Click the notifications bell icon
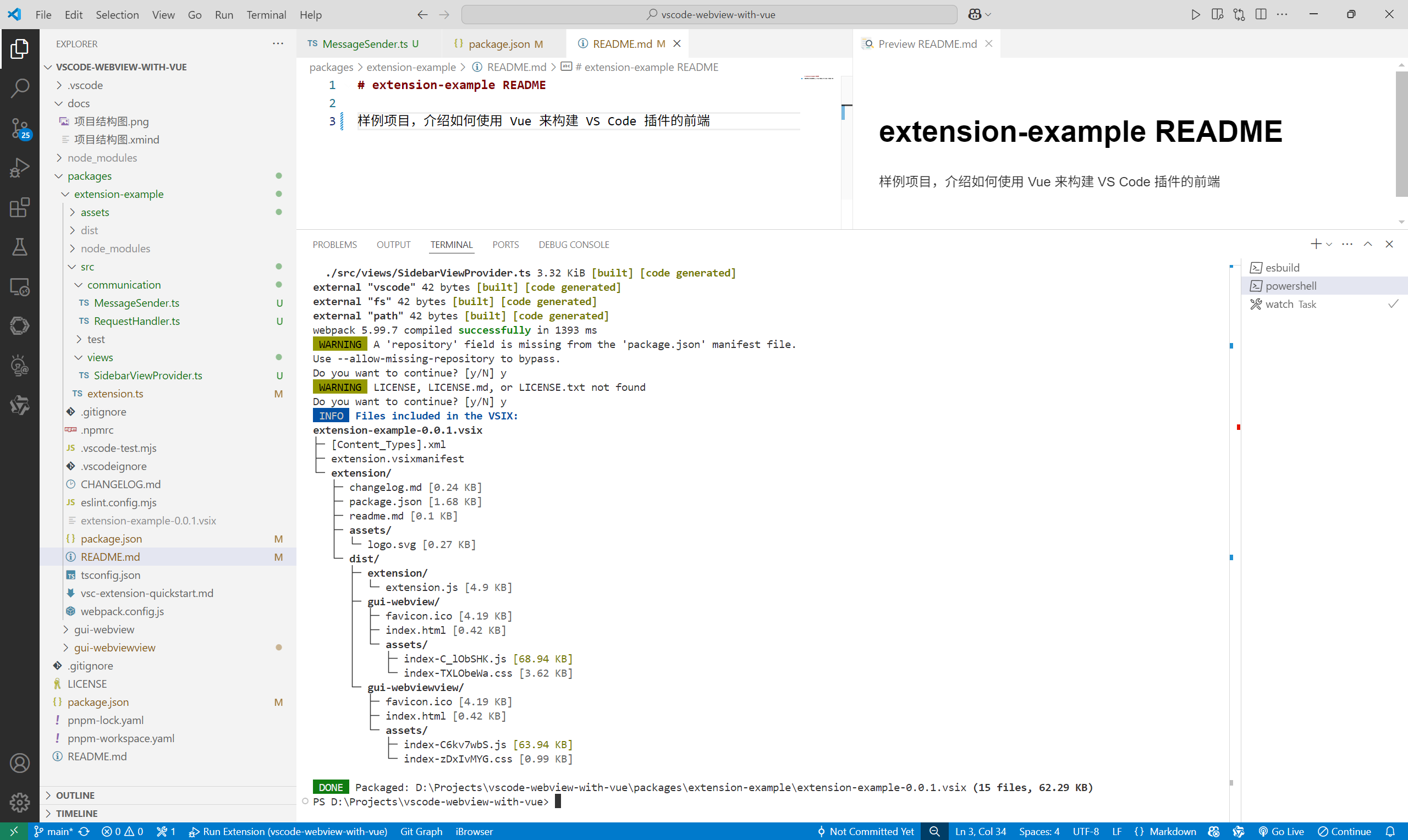The width and height of the screenshot is (1408, 840). pyautogui.click(x=1390, y=832)
